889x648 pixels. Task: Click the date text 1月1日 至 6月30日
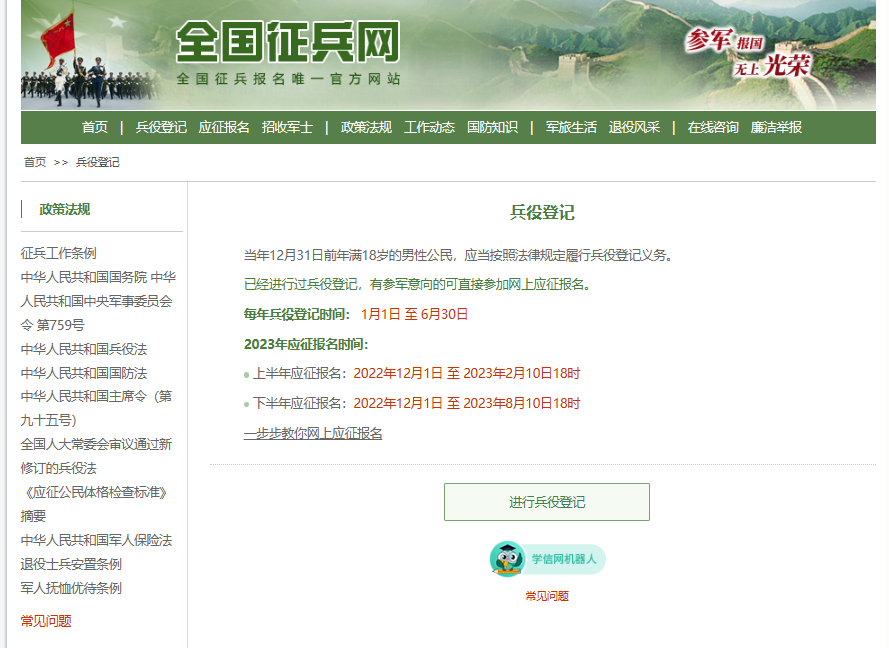tap(414, 314)
